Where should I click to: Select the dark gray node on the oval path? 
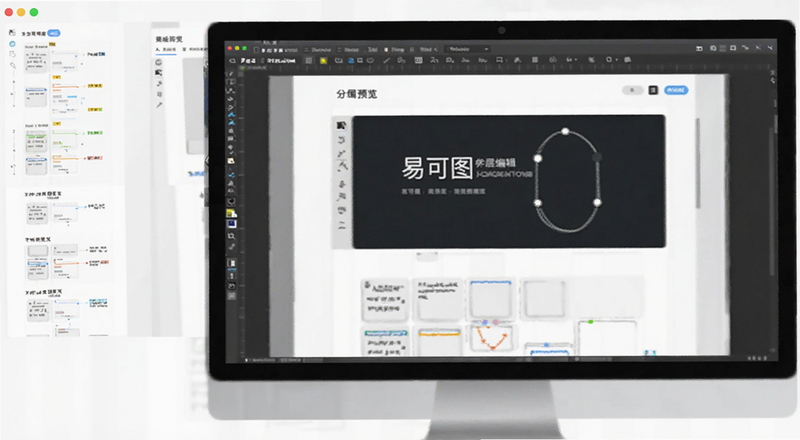[597, 157]
